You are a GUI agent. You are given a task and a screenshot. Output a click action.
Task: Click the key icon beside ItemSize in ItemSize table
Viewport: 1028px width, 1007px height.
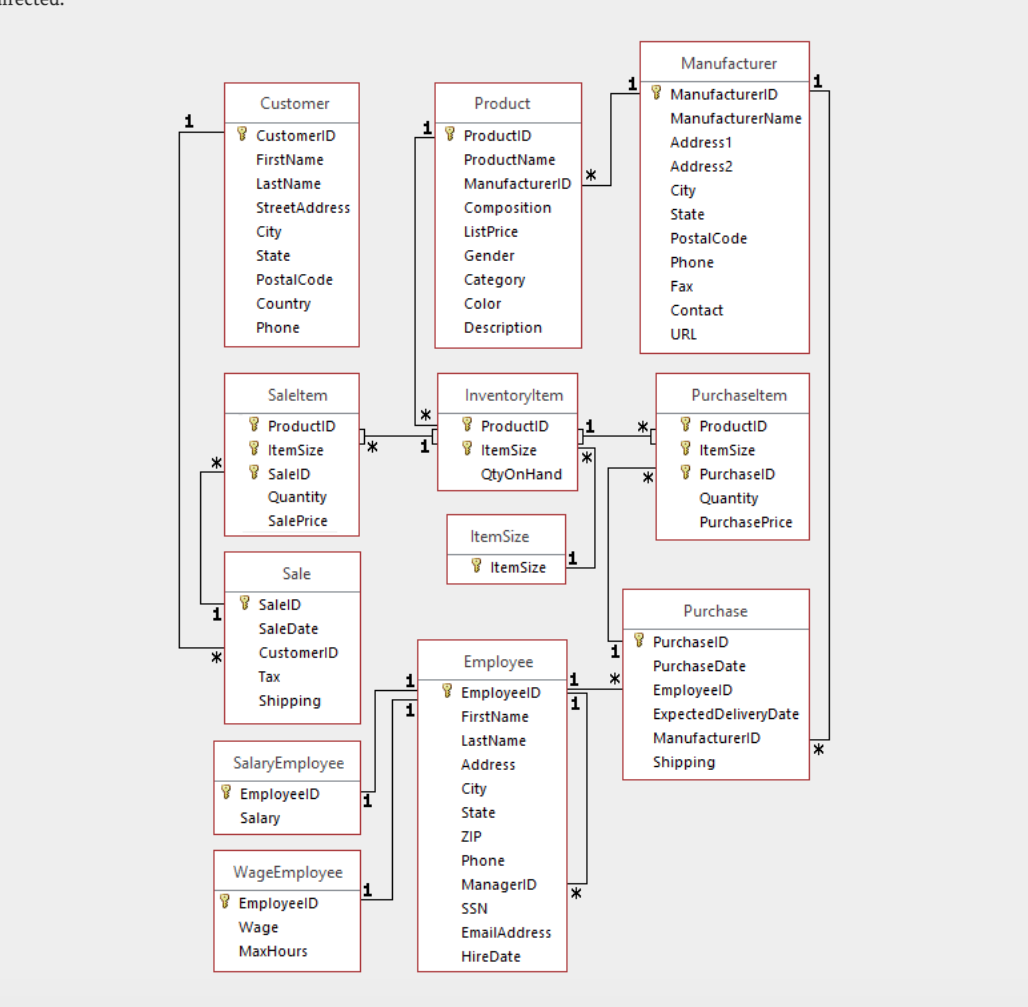477,567
